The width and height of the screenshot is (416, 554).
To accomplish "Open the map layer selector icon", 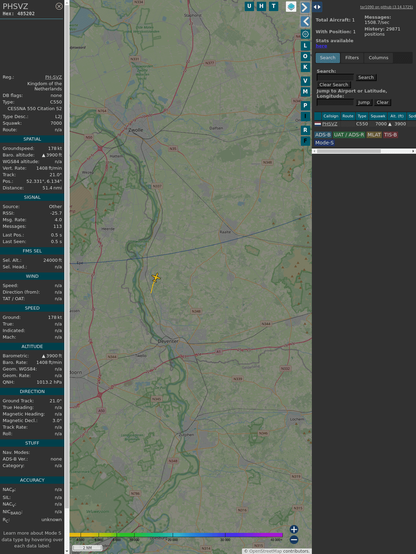I will tap(291, 7).
